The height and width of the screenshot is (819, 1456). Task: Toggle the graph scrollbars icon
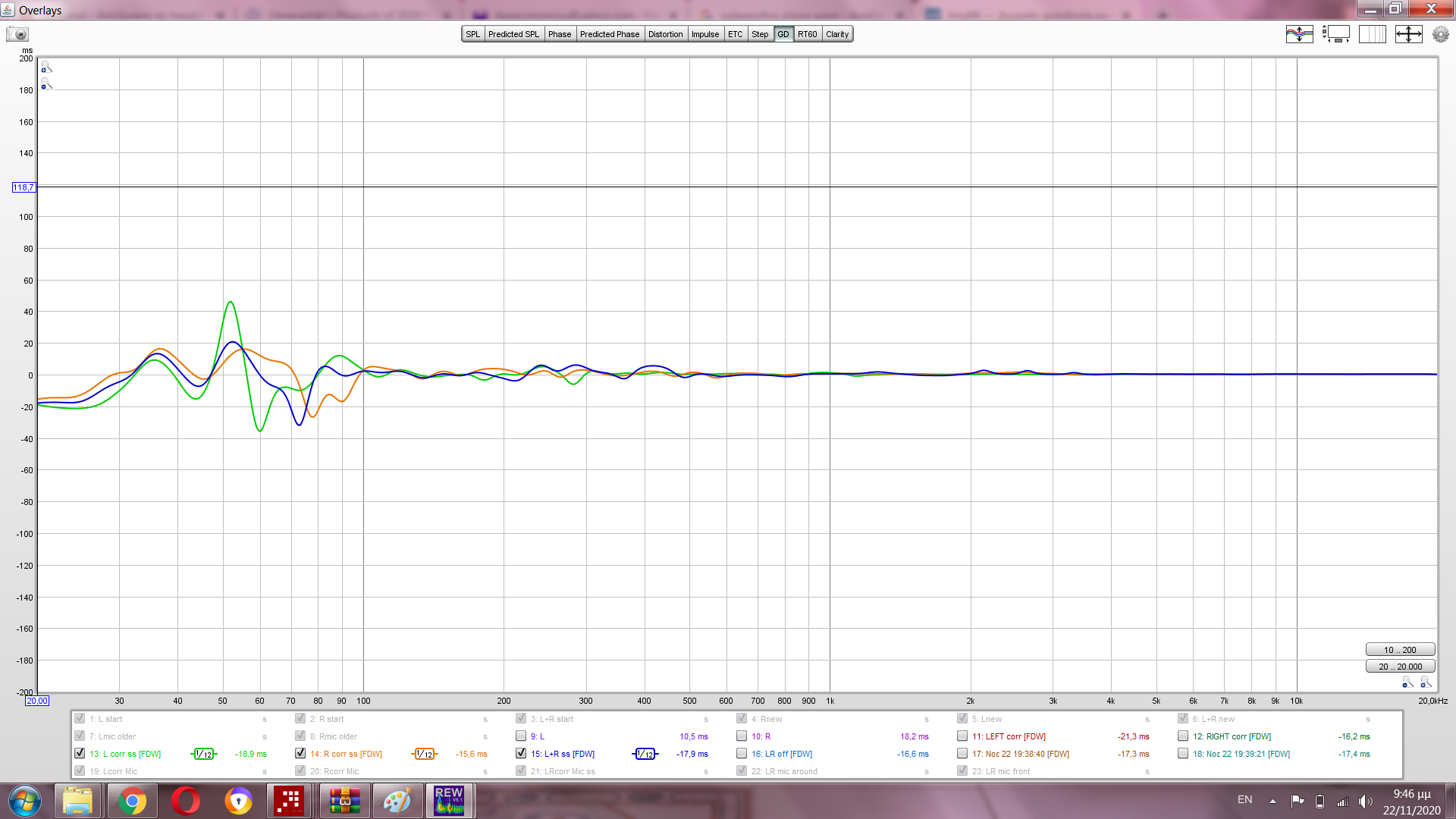tap(1336, 34)
